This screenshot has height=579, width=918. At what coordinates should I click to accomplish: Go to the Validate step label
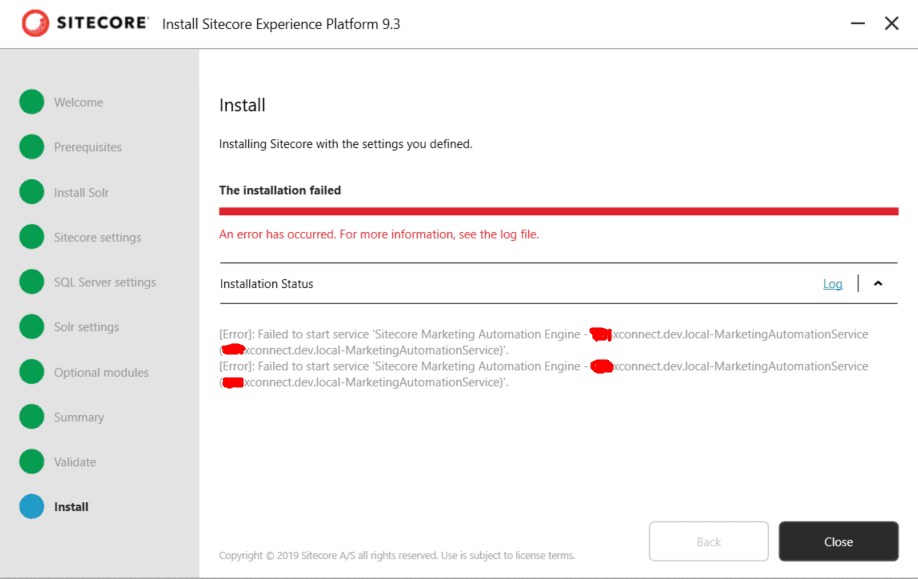(x=75, y=462)
